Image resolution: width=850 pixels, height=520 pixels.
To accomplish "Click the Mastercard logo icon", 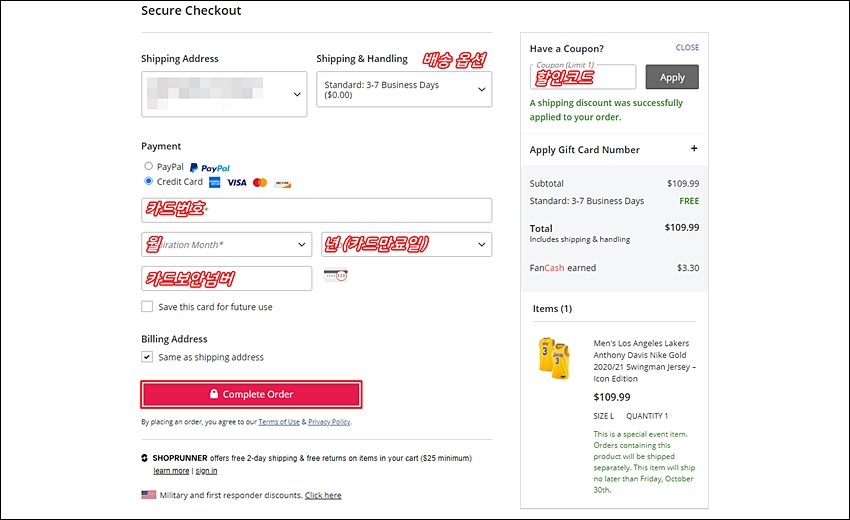I will click(260, 183).
